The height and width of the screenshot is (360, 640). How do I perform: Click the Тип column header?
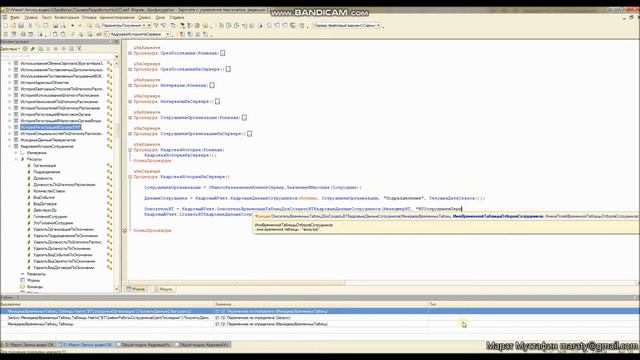click(534, 304)
